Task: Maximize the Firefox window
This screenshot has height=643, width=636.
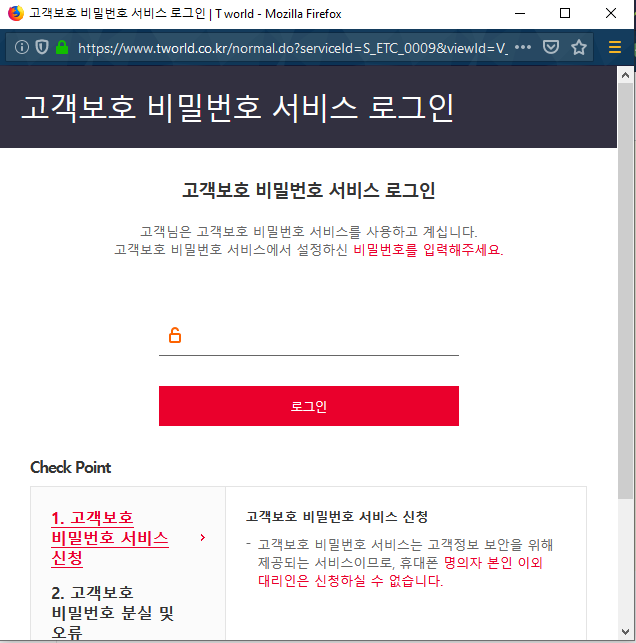Action: [565, 13]
